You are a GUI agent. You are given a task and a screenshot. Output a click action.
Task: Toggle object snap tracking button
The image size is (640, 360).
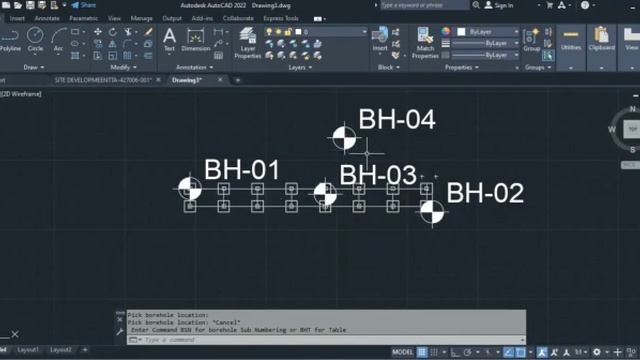508,352
